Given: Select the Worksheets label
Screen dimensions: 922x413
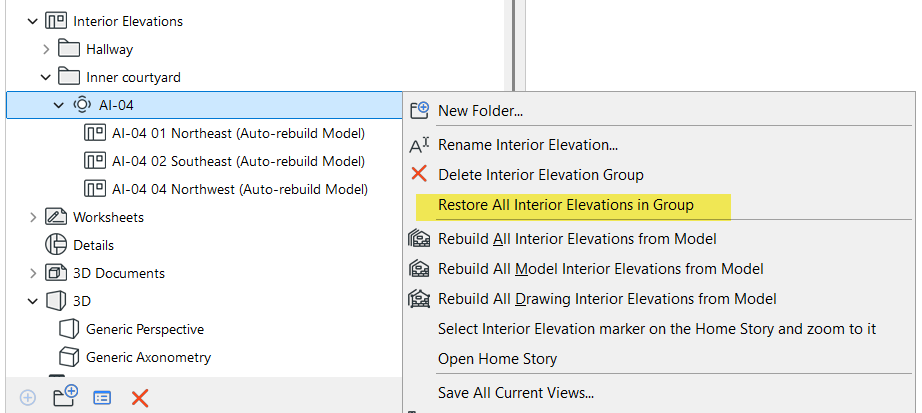Looking at the screenshot, I should click(108, 217).
